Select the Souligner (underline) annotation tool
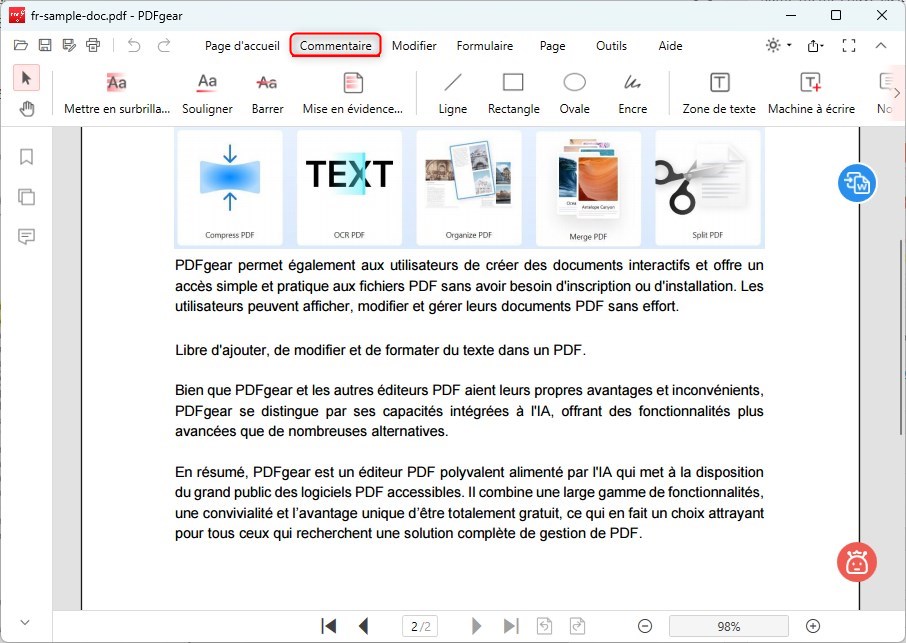The width and height of the screenshot is (906, 643). click(x=207, y=92)
